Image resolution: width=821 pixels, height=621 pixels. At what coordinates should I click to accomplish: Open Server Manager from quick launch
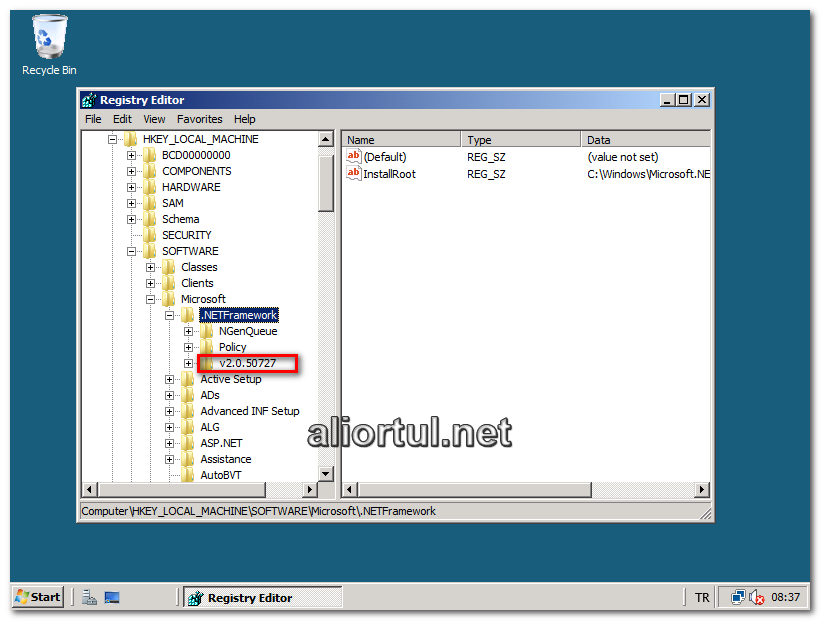[89, 597]
